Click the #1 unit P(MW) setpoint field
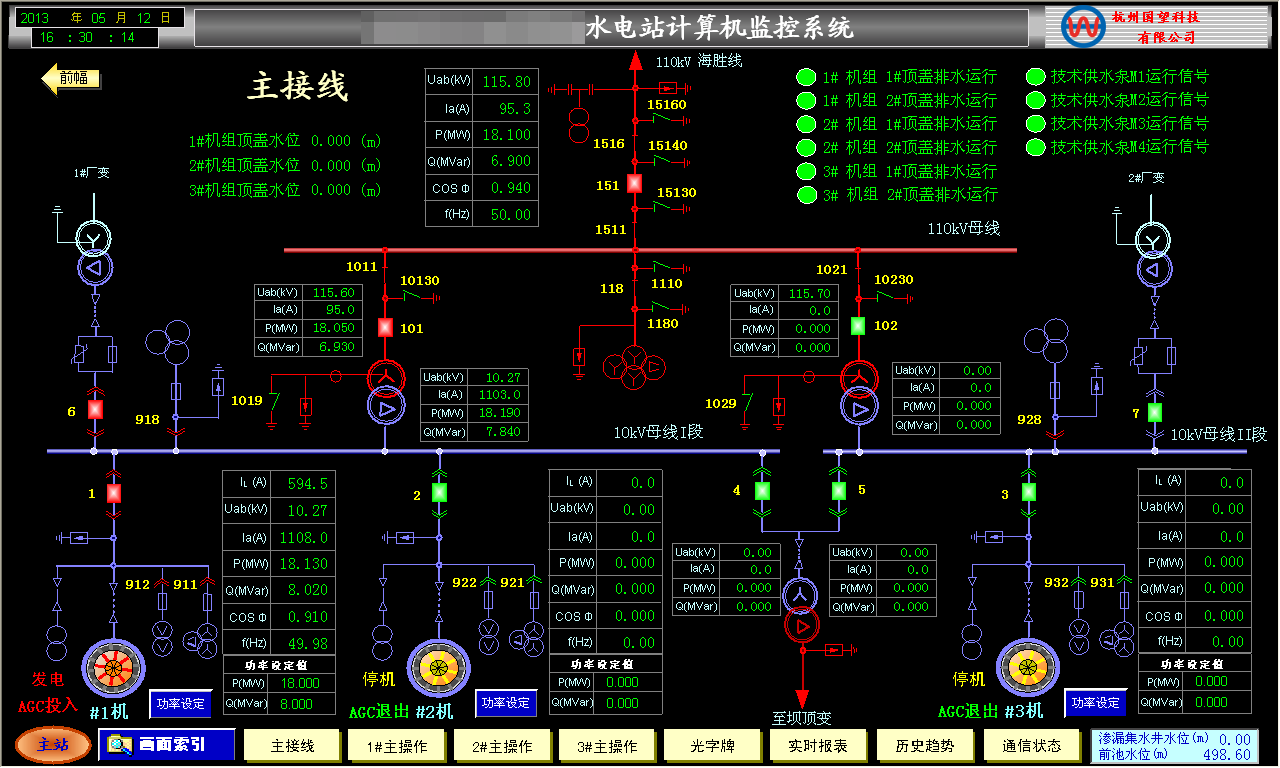Image resolution: width=1280 pixels, height=768 pixels. (x=301, y=683)
